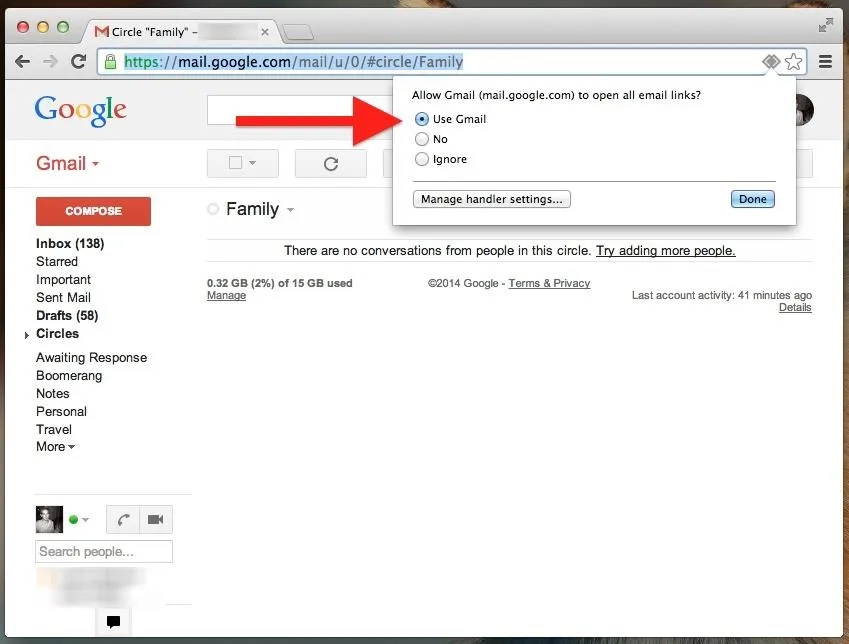This screenshot has width=849, height=644.
Task: Click the Search people field
Action: tap(104, 551)
